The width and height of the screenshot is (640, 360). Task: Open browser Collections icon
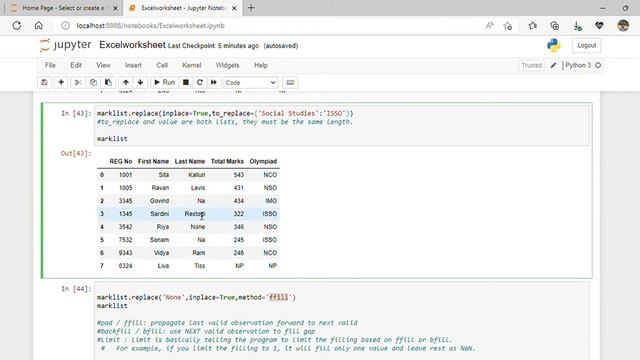[555, 26]
